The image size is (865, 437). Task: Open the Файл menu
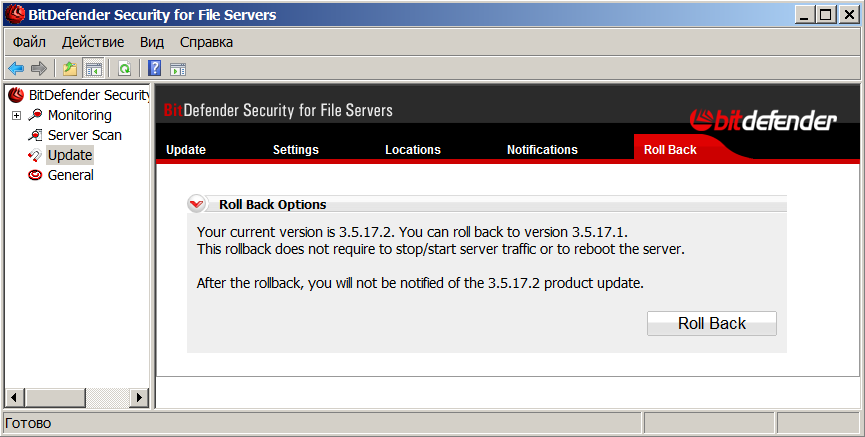tap(30, 42)
